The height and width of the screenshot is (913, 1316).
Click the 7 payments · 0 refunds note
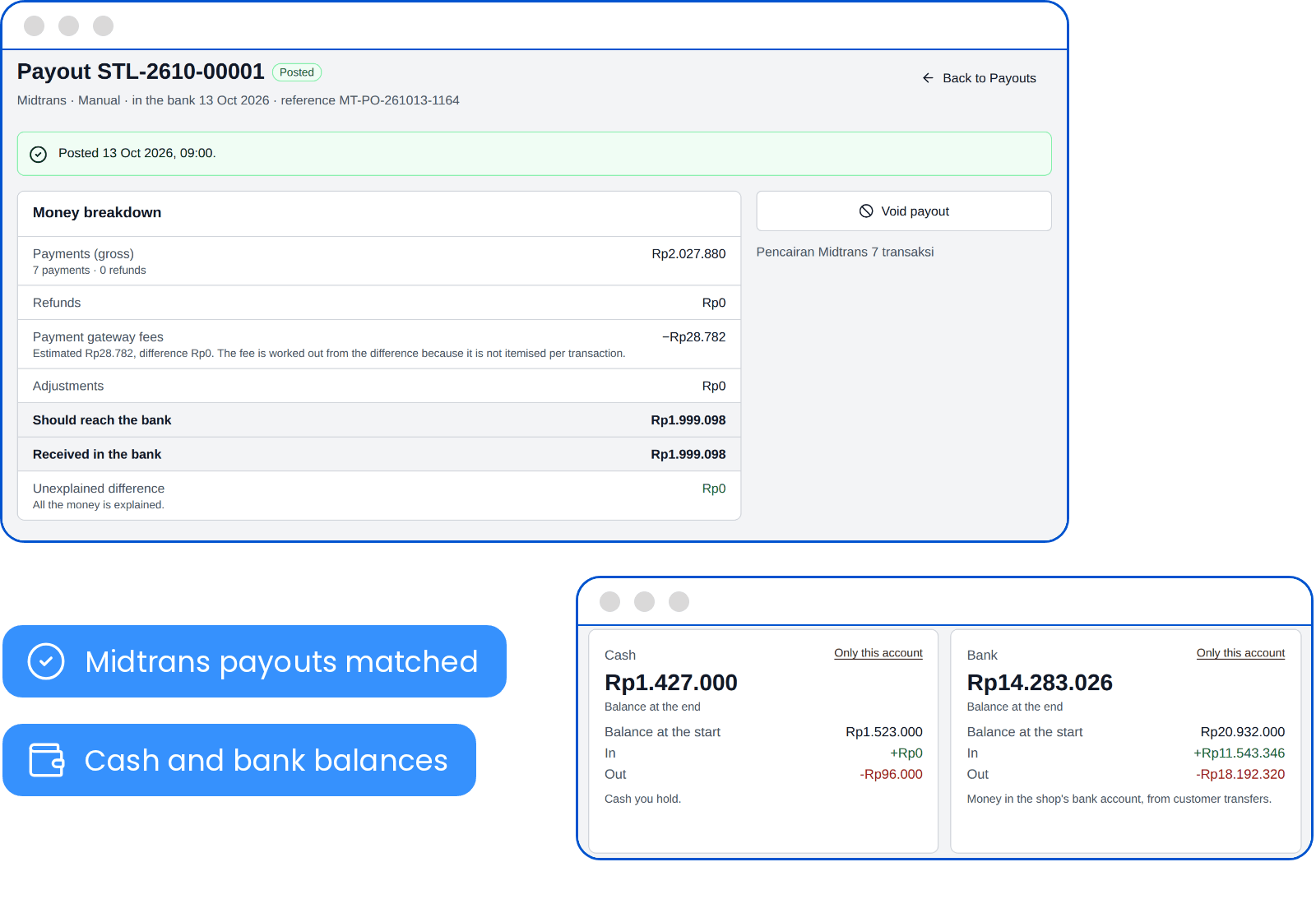coord(90,271)
